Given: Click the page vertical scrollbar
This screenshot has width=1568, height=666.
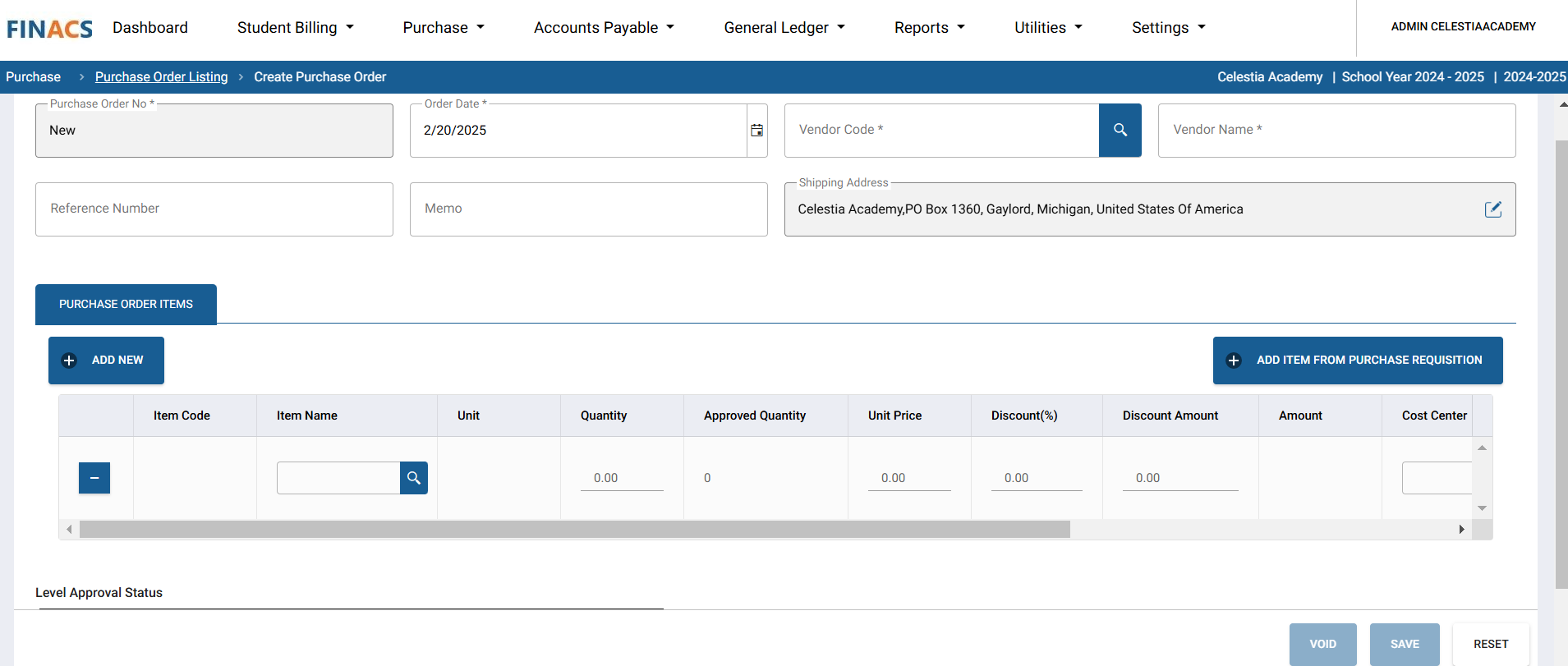Looking at the screenshot, I should tap(1561, 365).
